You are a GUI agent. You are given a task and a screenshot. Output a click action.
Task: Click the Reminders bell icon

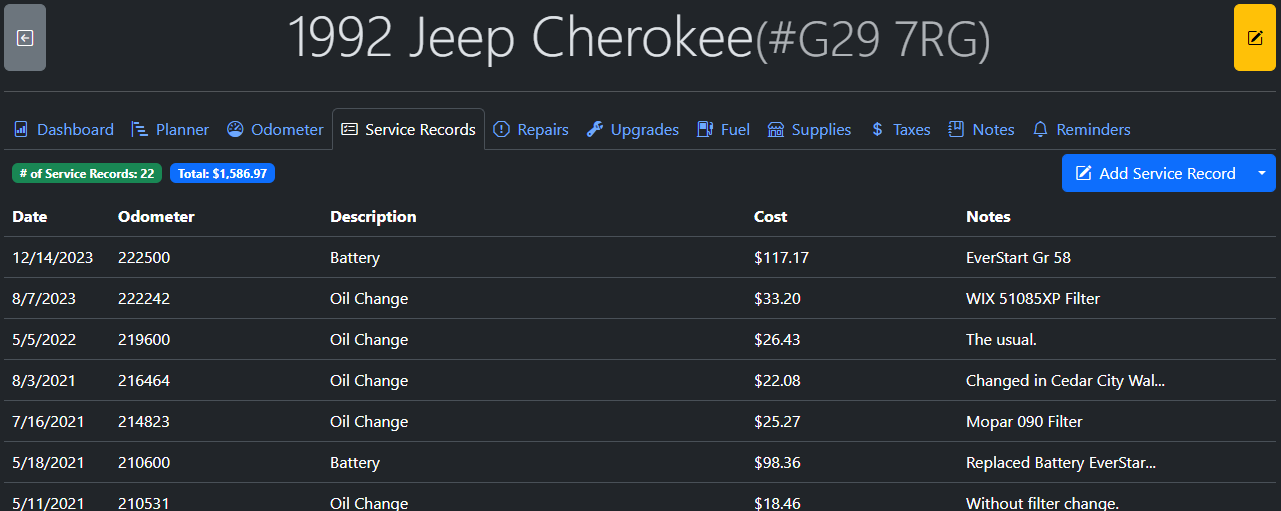pos(1040,130)
